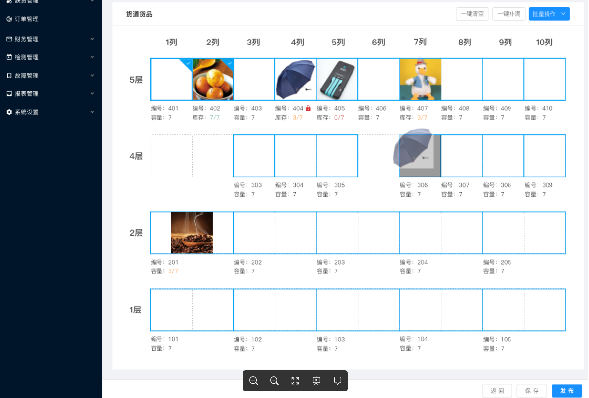
Task: Select empty slot 409 on layer 5
Action: 503,79
